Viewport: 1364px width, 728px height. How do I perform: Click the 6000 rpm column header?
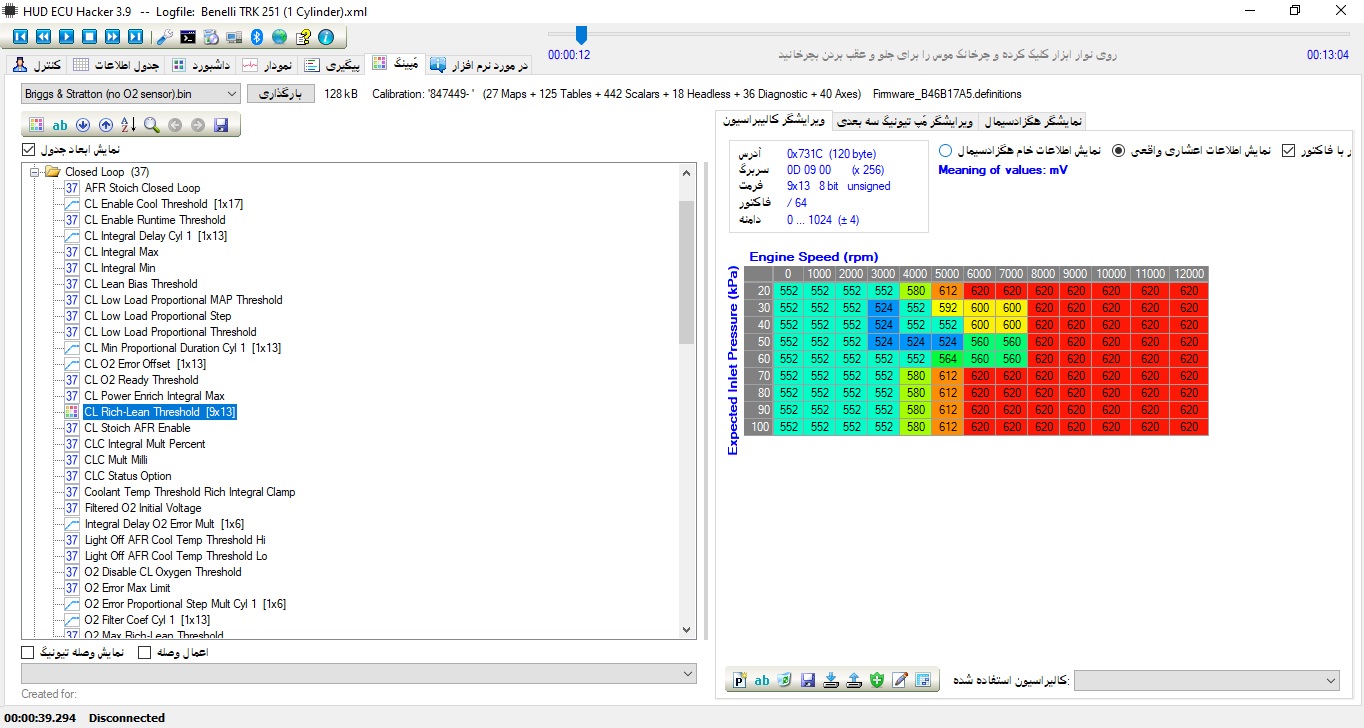tap(978, 274)
